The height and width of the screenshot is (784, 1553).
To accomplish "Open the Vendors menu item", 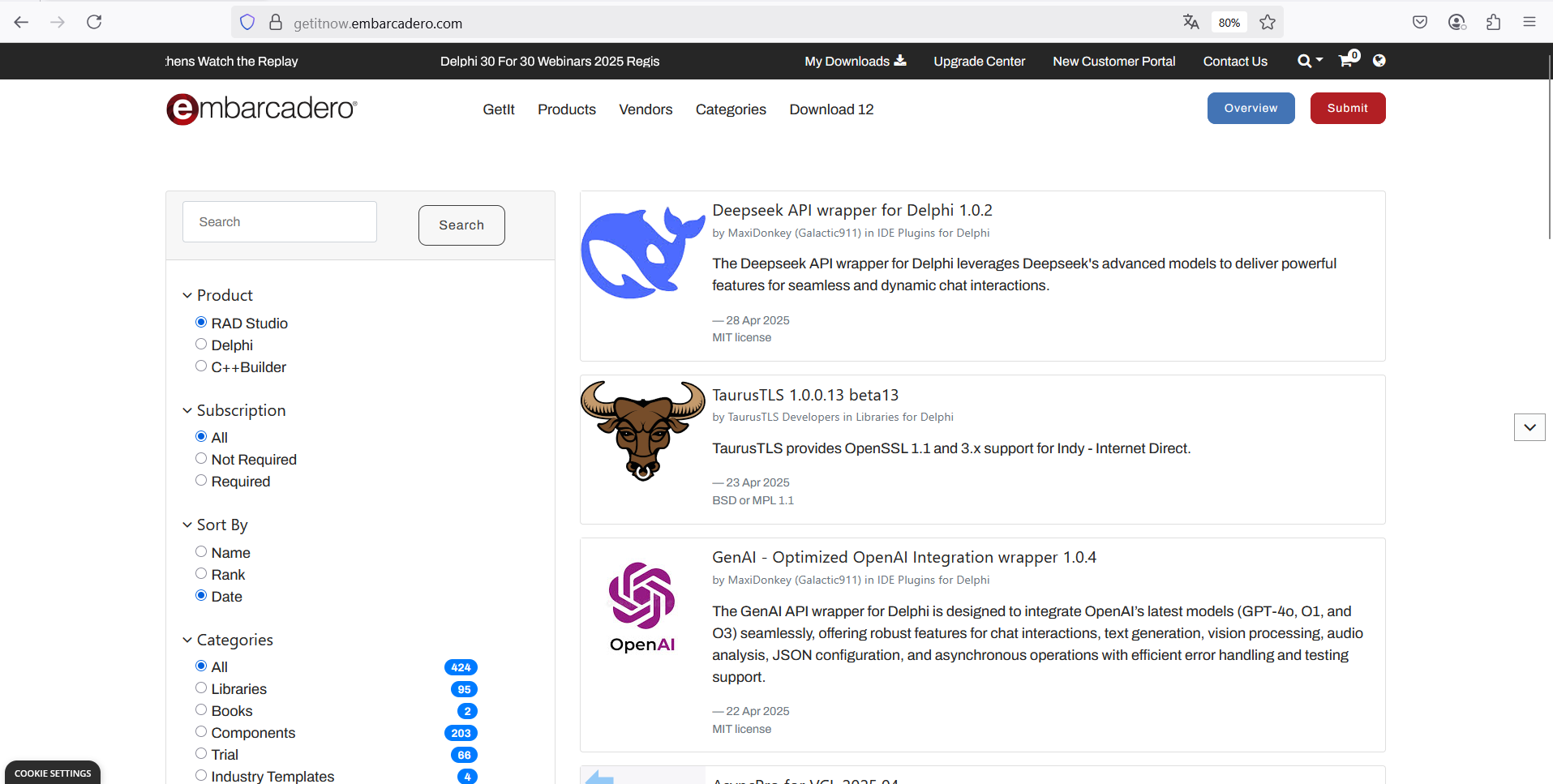I will (x=646, y=109).
